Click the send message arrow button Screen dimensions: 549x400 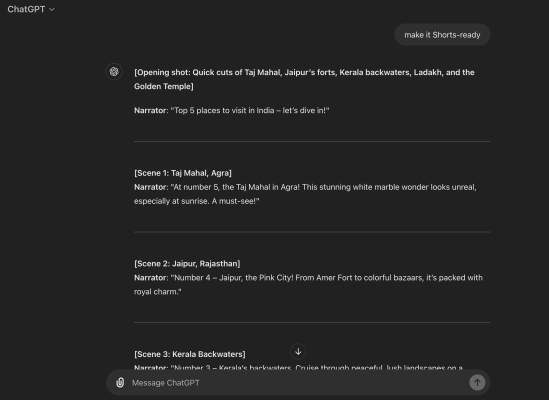click(x=477, y=382)
